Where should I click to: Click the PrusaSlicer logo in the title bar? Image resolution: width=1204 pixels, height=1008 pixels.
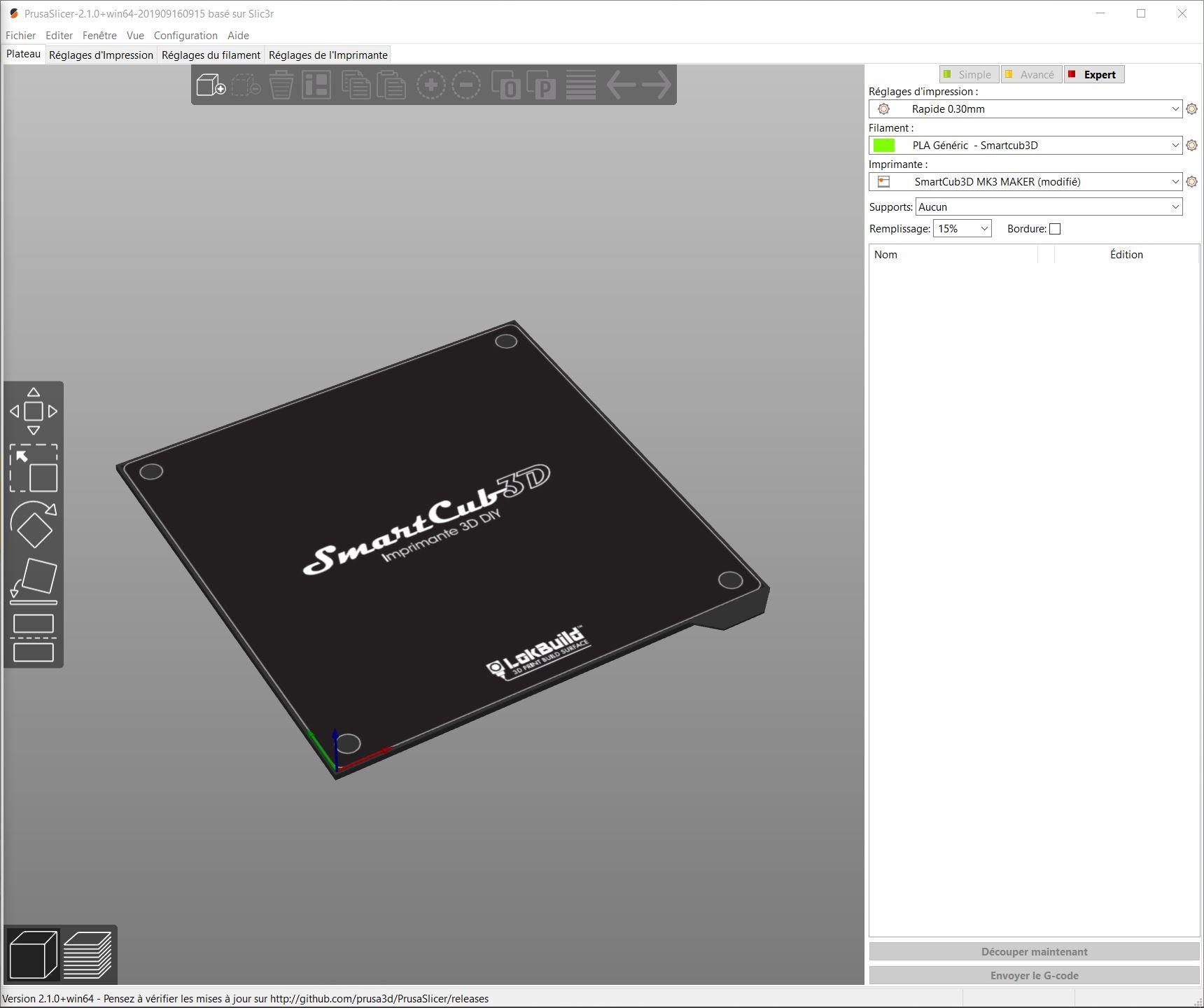coord(13,13)
